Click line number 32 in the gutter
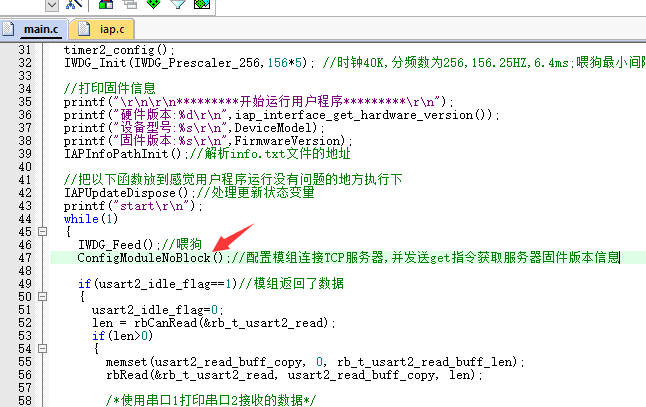The height and width of the screenshot is (407, 646). click(25, 63)
